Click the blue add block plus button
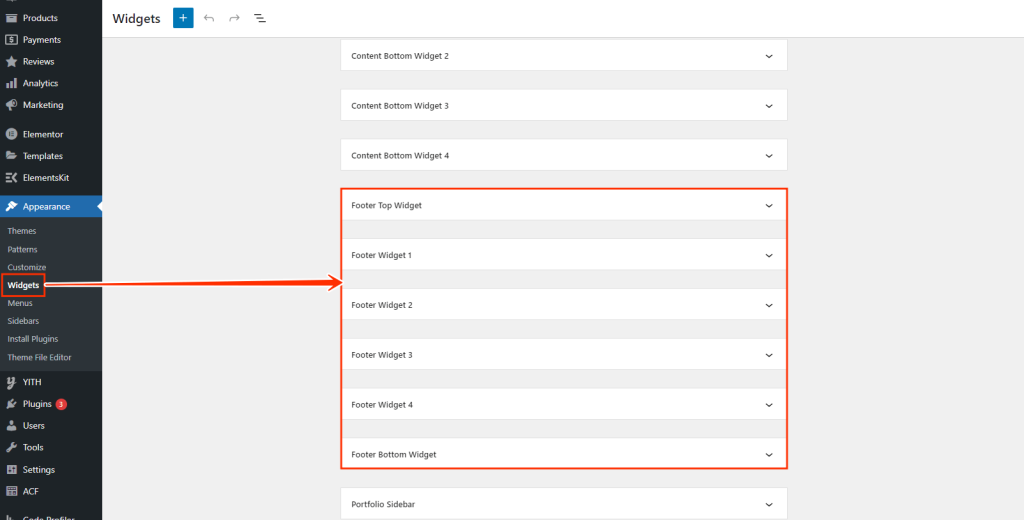The image size is (1024, 520). 183,18
